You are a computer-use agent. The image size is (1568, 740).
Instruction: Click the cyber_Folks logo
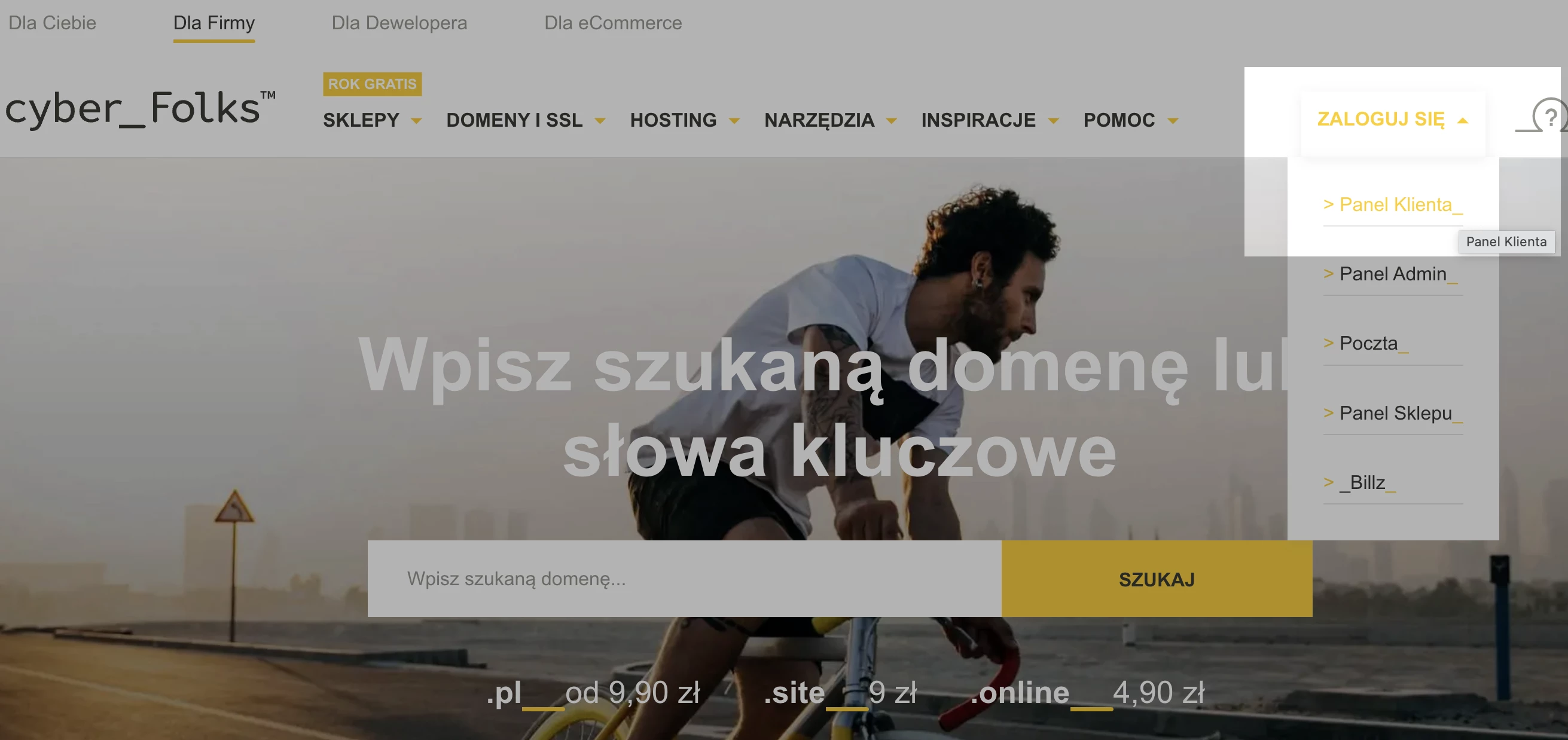click(140, 108)
